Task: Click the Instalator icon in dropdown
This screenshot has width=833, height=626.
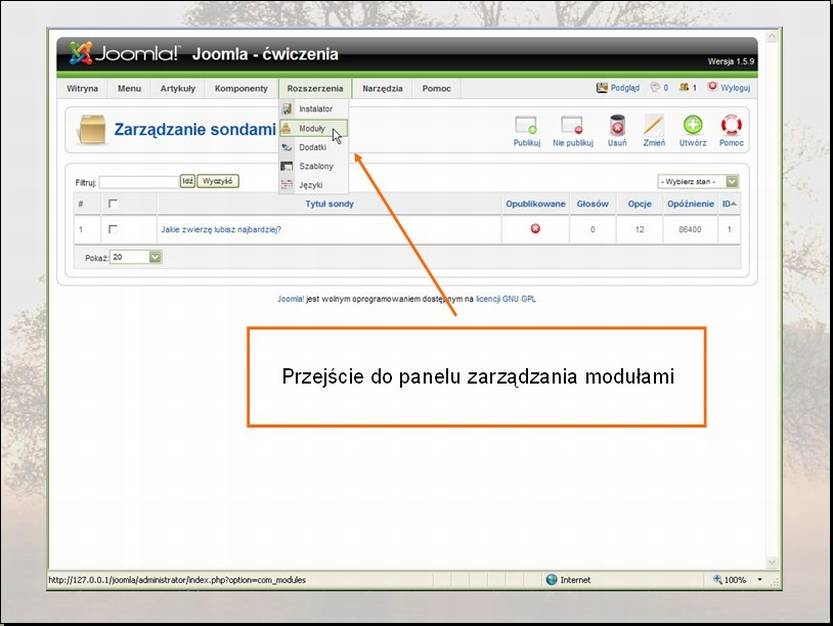Action: (287, 109)
